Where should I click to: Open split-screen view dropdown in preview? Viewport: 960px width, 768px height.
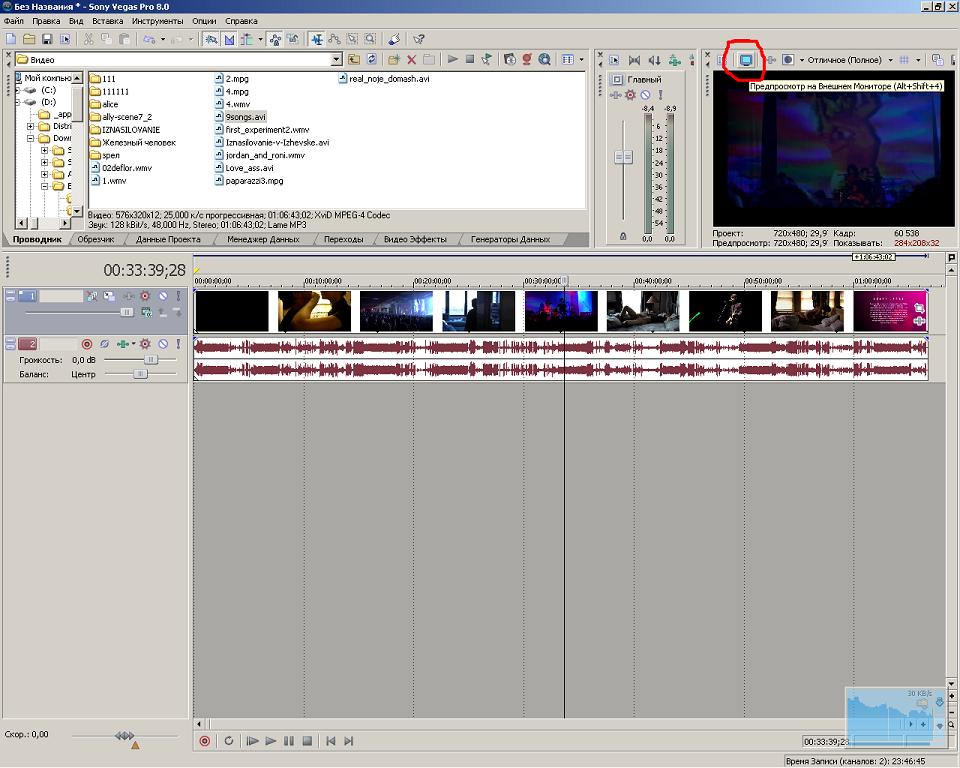pos(802,60)
